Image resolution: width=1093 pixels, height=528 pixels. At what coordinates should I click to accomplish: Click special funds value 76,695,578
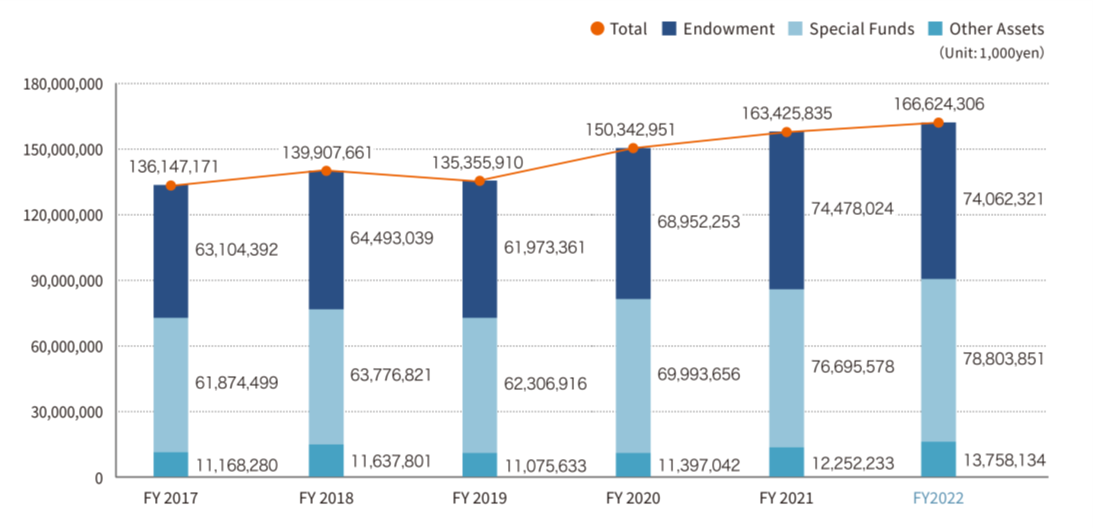853,367
